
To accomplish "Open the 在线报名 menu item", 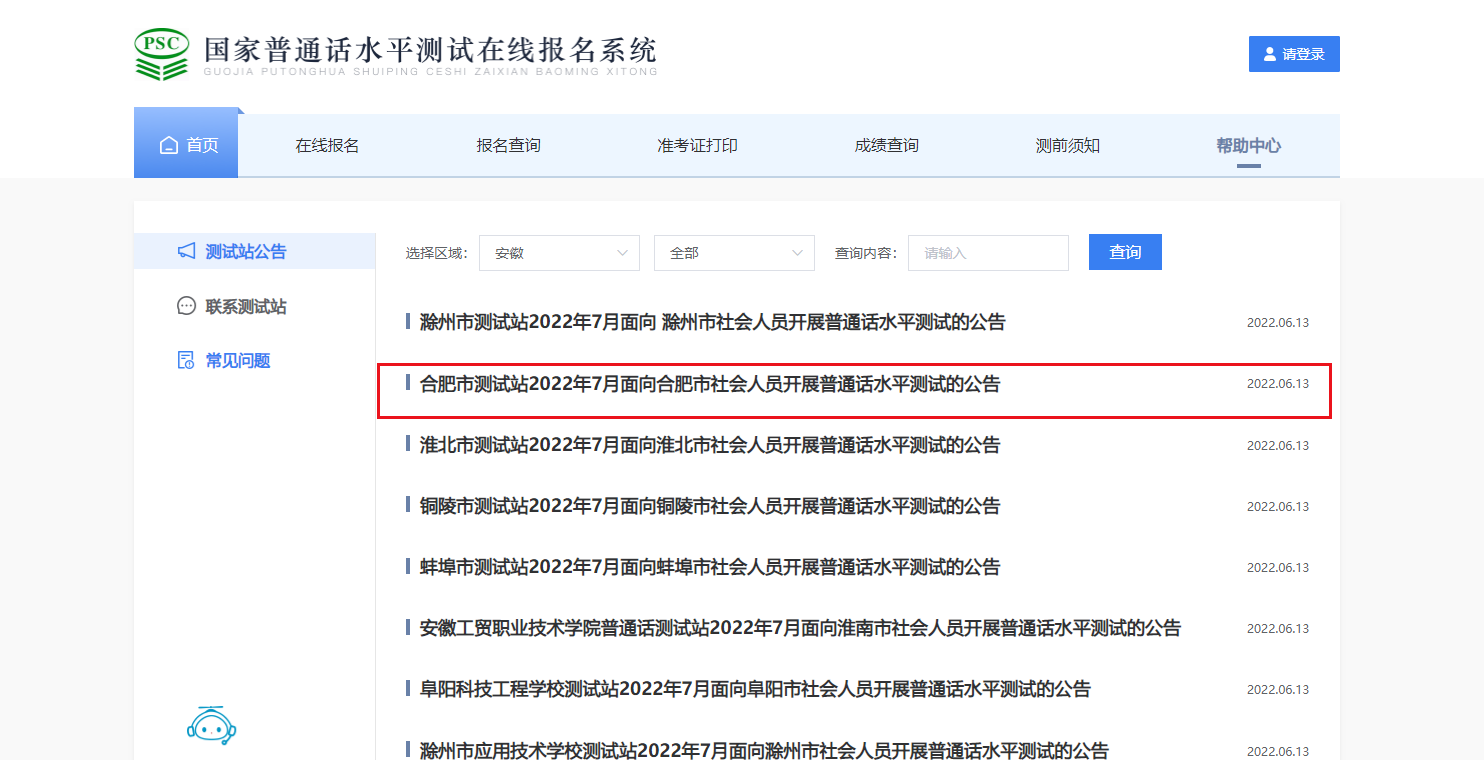I will pyautogui.click(x=327, y=146).
